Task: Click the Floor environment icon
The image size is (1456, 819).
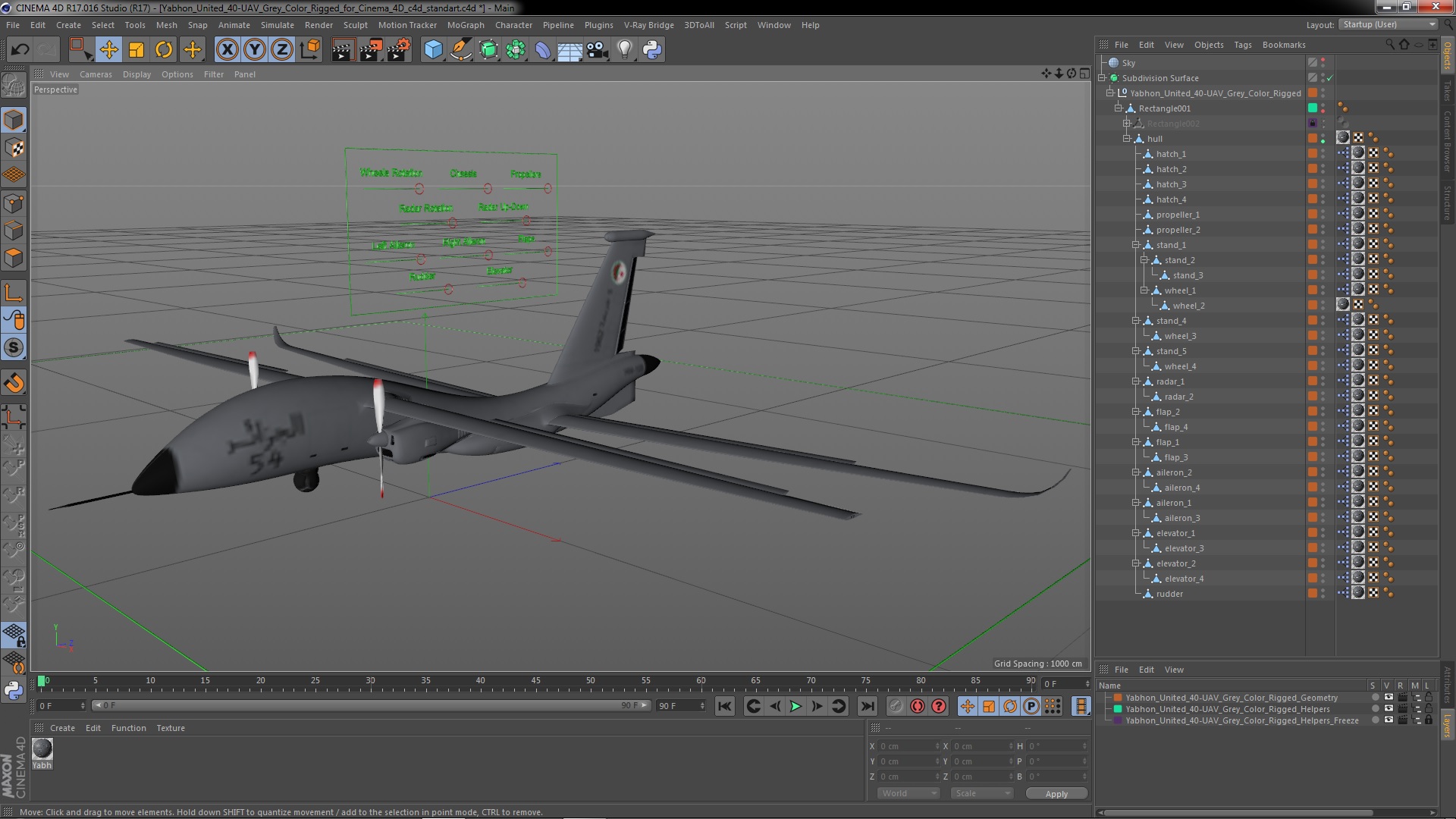Action: [x=570, y=50]
